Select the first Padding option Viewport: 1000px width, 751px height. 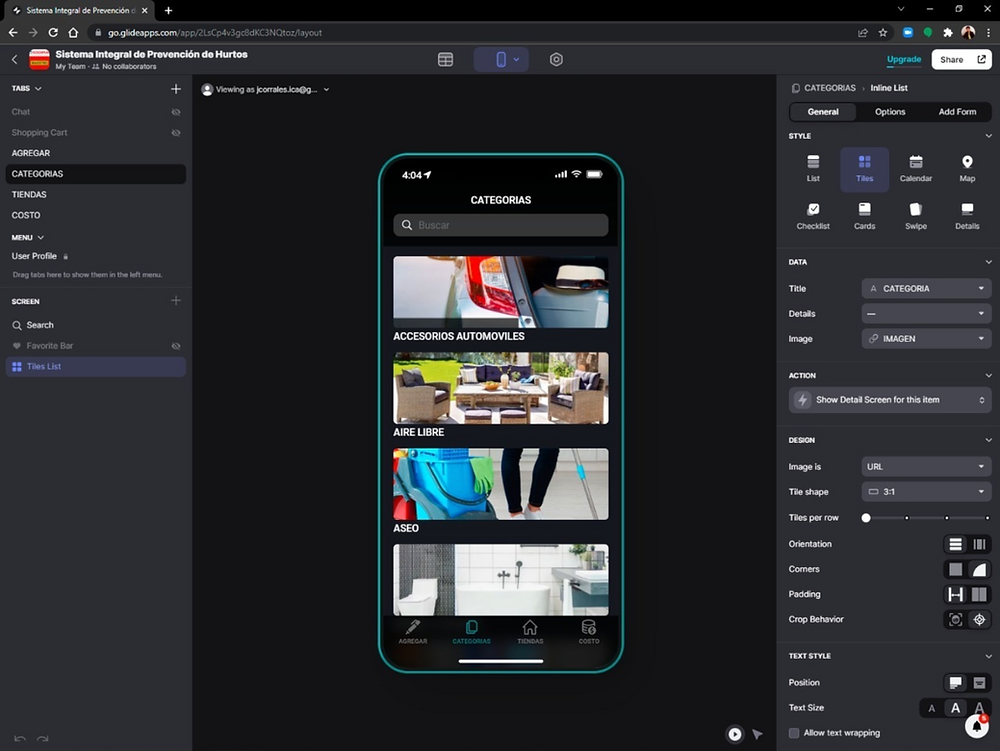(x=955, y=595)
